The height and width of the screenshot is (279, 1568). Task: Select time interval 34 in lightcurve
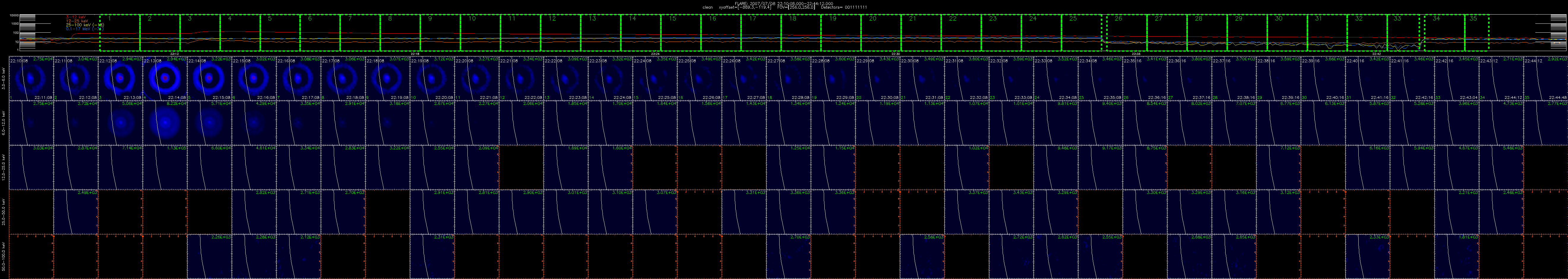coord(1444,33)
